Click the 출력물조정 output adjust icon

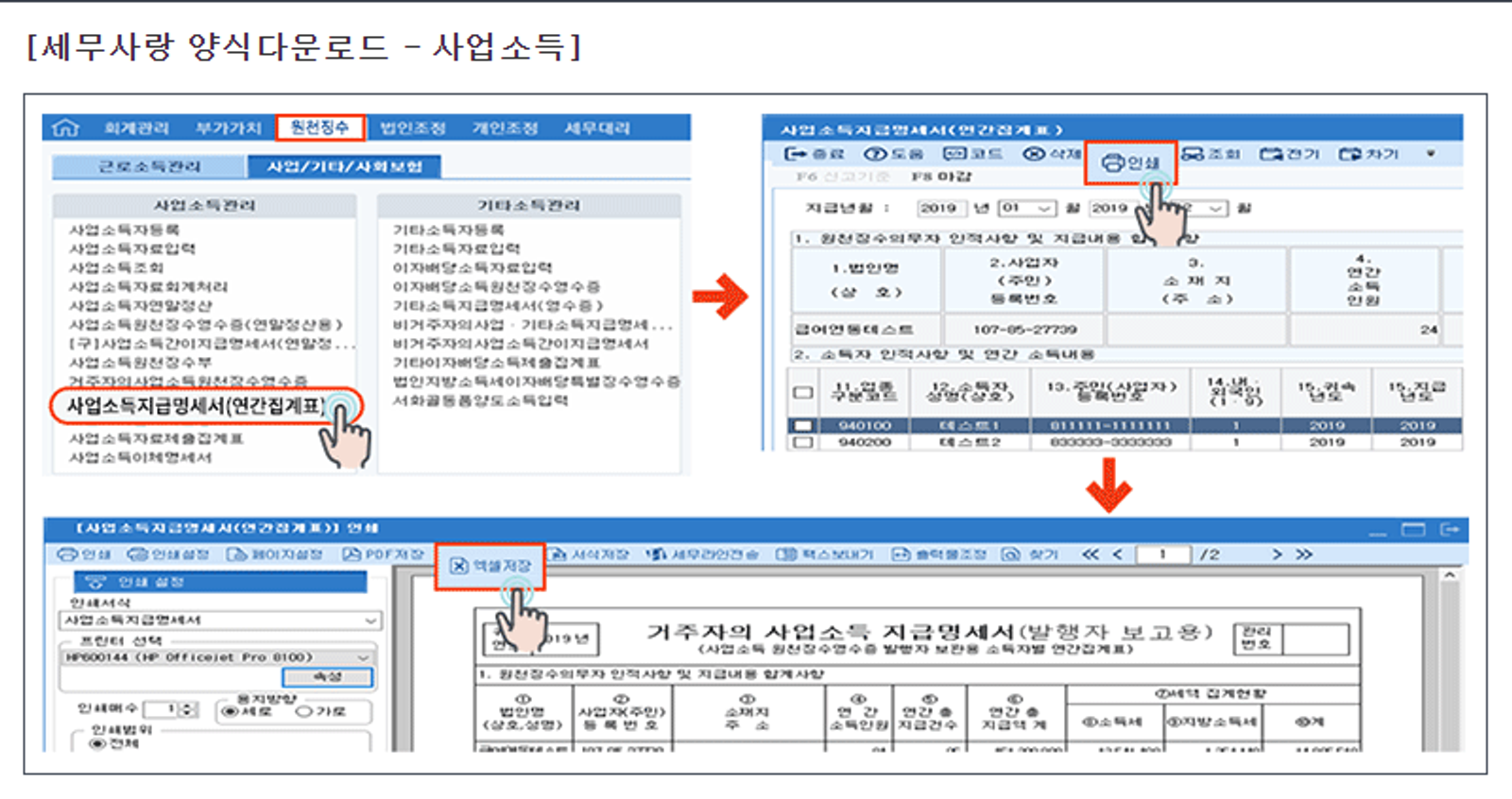click(939, 554)
